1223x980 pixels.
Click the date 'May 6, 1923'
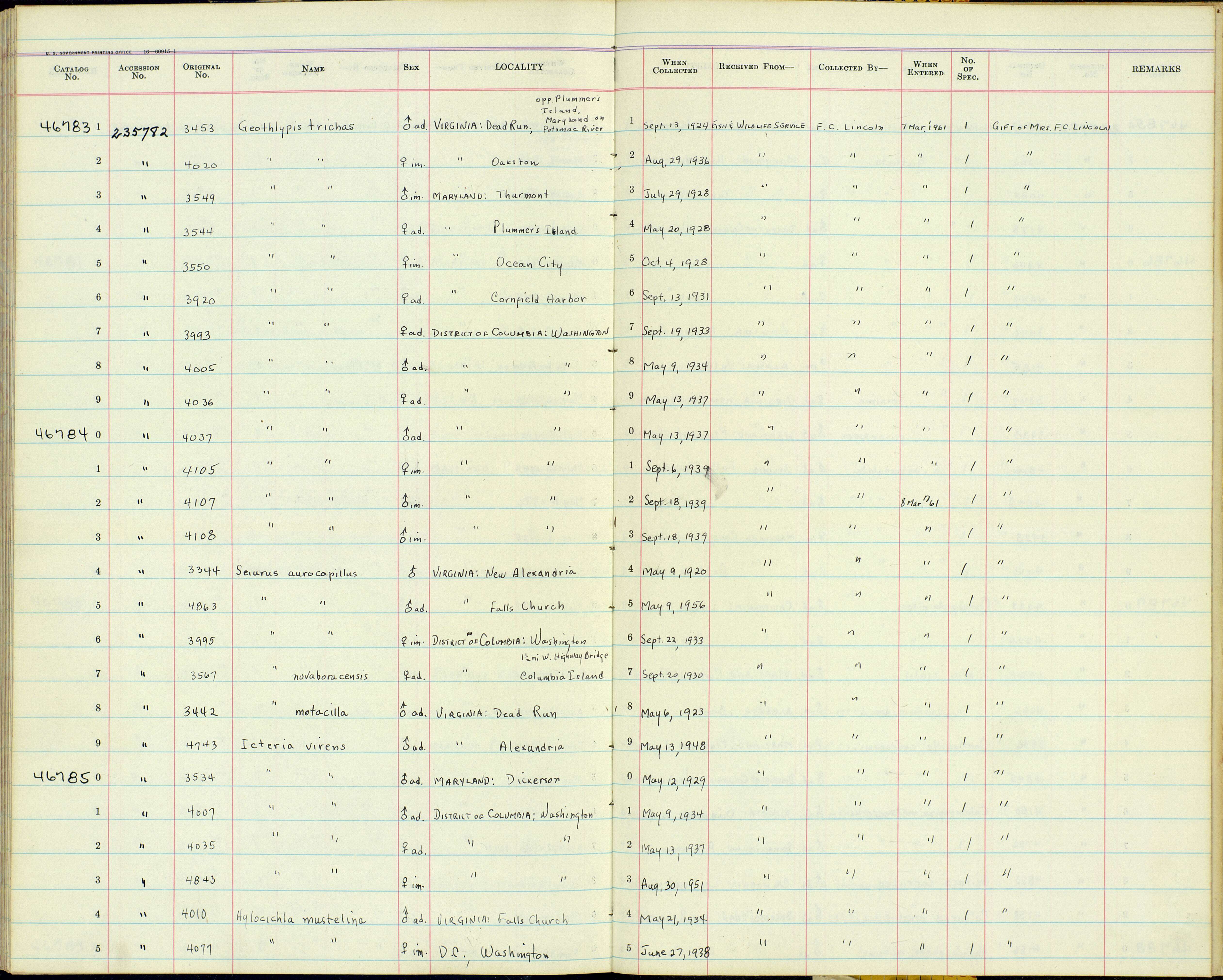(673, 712)
